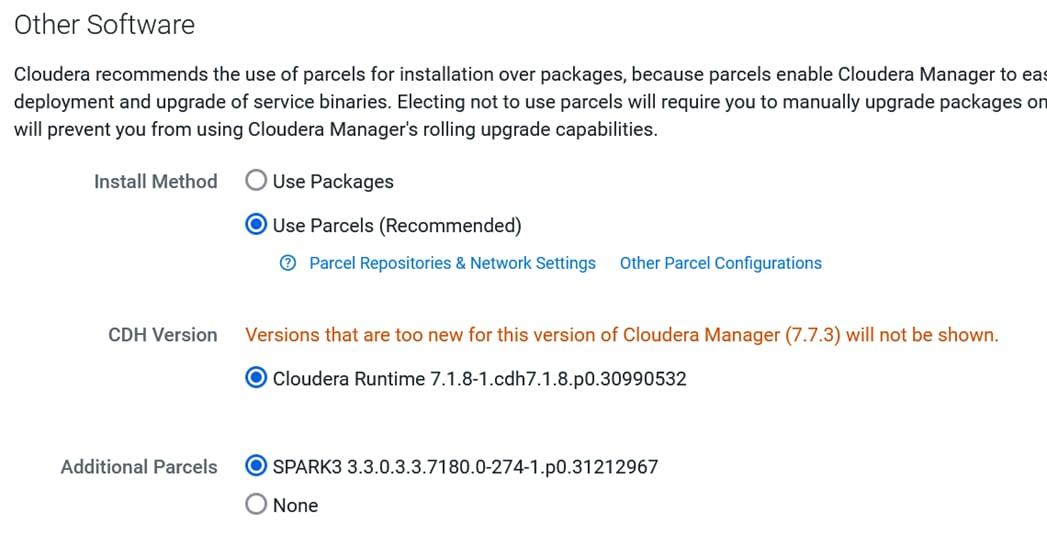Image resolution: width=1047 pixels, height=557 pixels.
Task: Click the SPARK3 3.3.0.3.3.7180.0-274 parcel label
Action: pyautogui.click(x=465, y=466)
